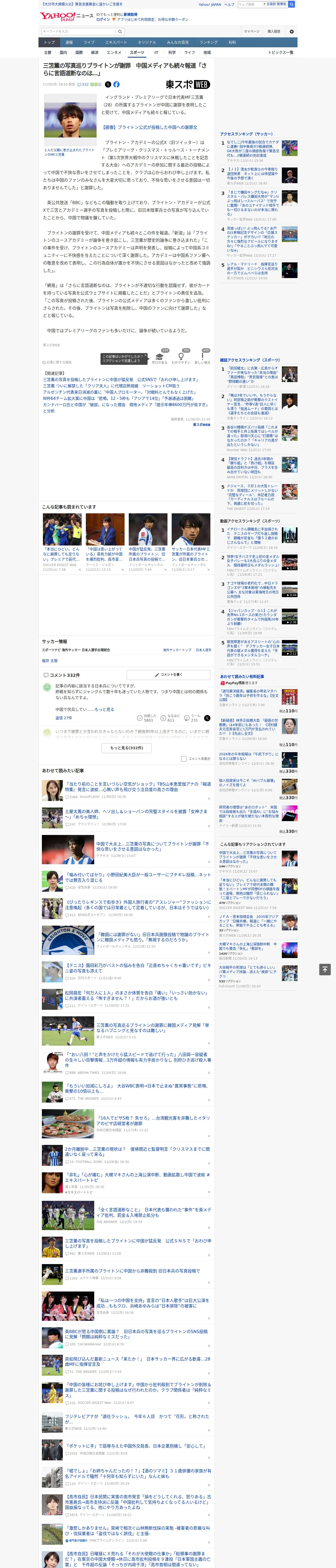The width and height of the screenshot is (336, 1568).
Task: Share first comment on X
Action: [x=207, y=718]
